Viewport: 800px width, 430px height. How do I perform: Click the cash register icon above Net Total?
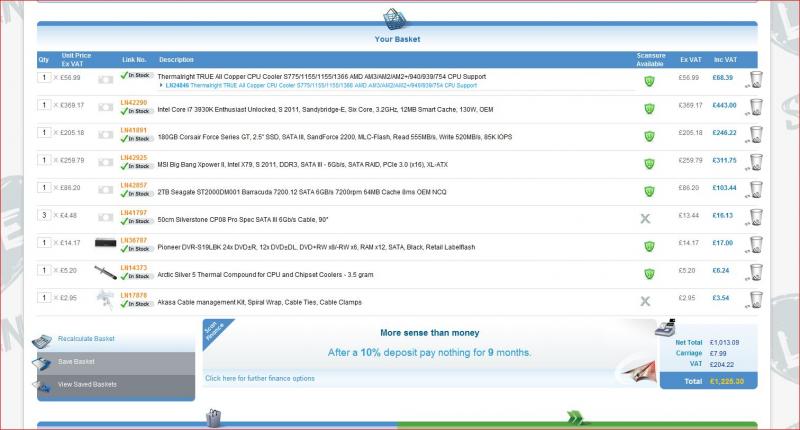click(x=665, y=327)
